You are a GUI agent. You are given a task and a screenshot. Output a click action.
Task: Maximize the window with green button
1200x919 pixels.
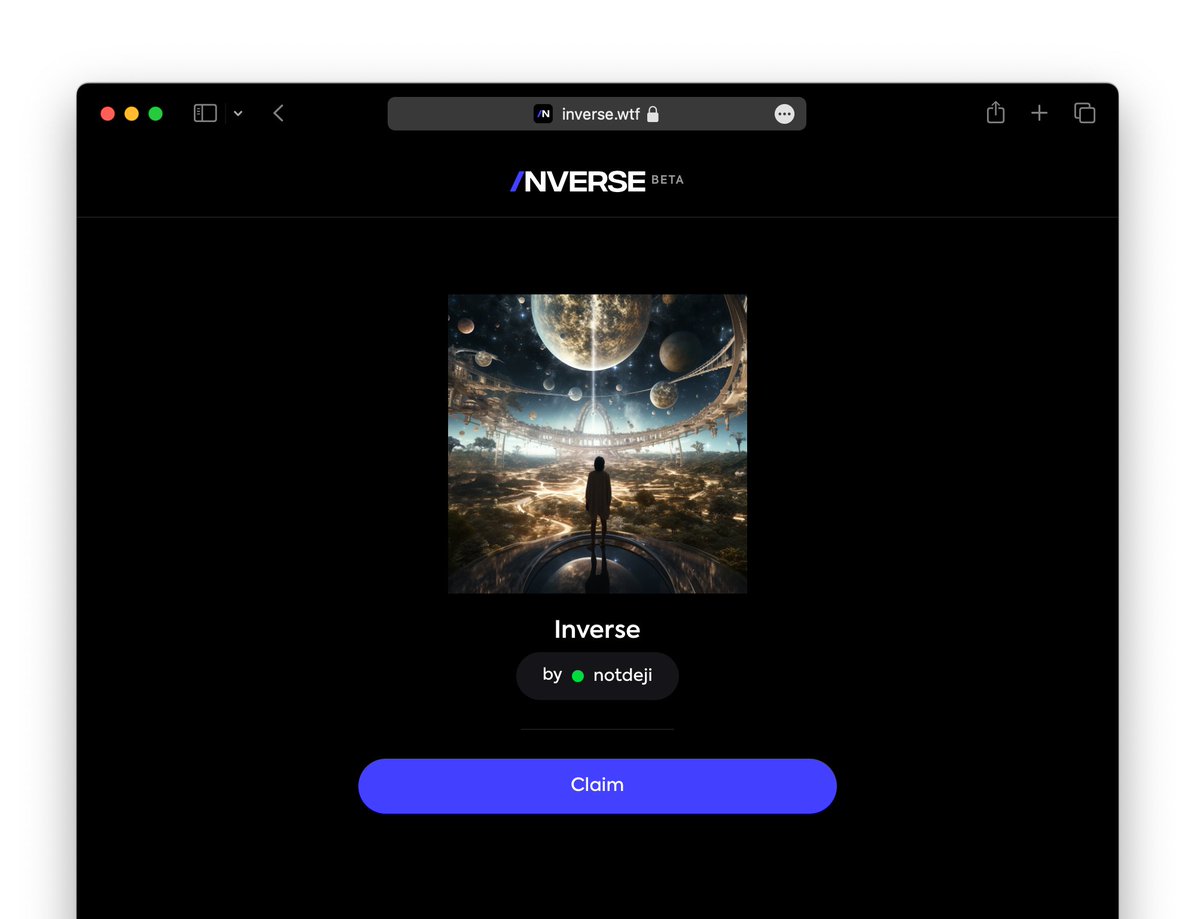coord(155,114)
